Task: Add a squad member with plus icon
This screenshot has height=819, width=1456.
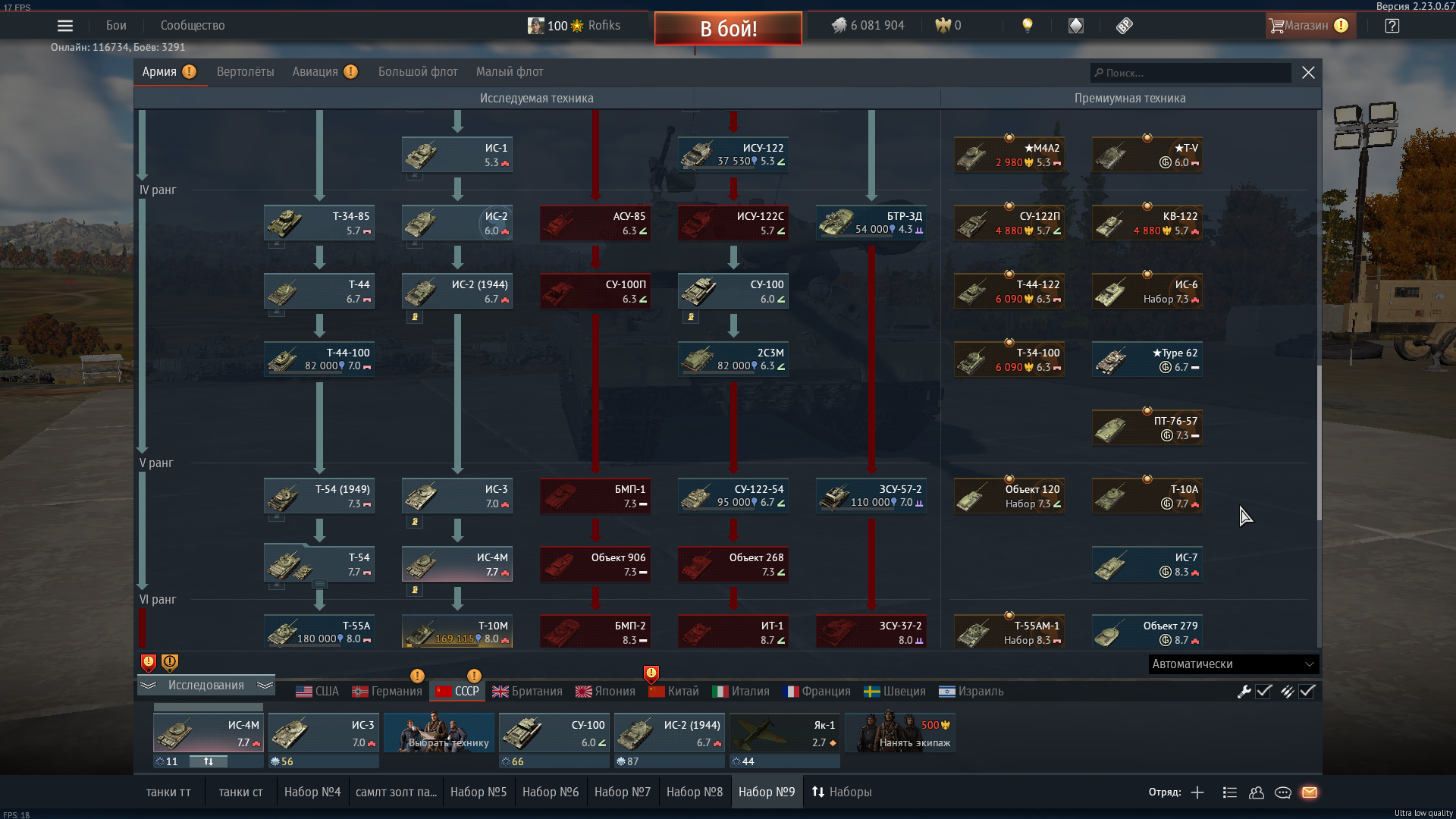Action: (1197, 792)
